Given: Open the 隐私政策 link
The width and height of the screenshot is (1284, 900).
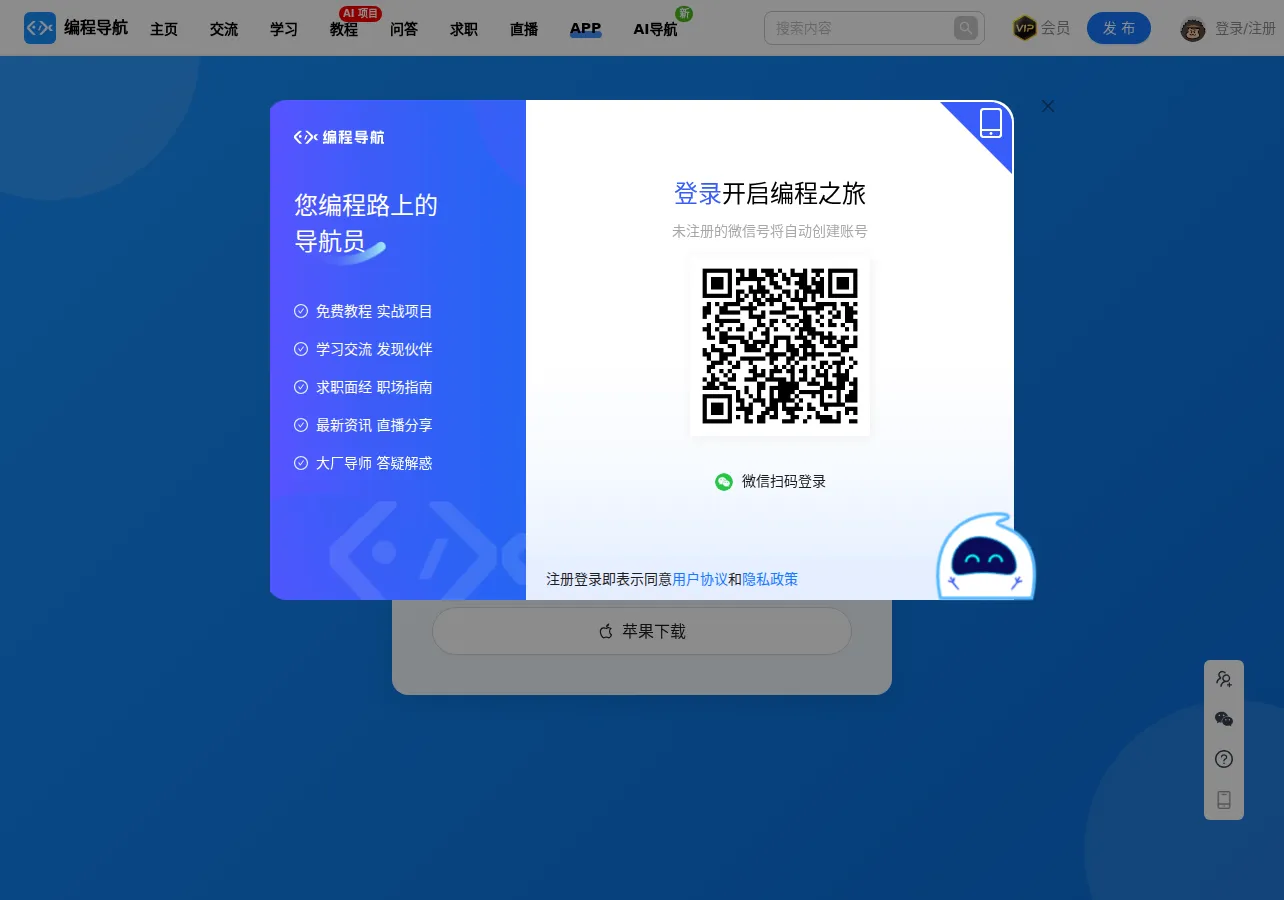Looking at the screenshot, I should click(x=770, y=579).
